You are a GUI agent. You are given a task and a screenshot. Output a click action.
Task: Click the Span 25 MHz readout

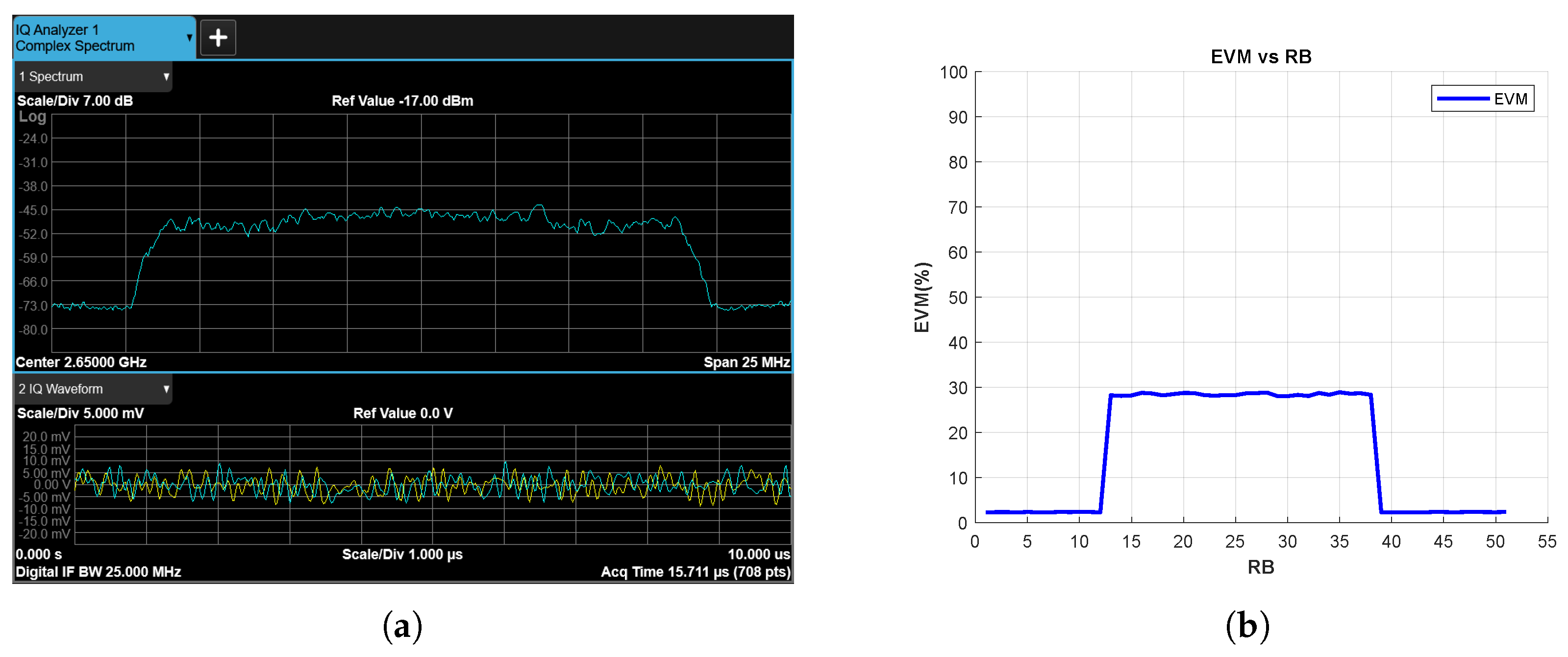[747, 362]
